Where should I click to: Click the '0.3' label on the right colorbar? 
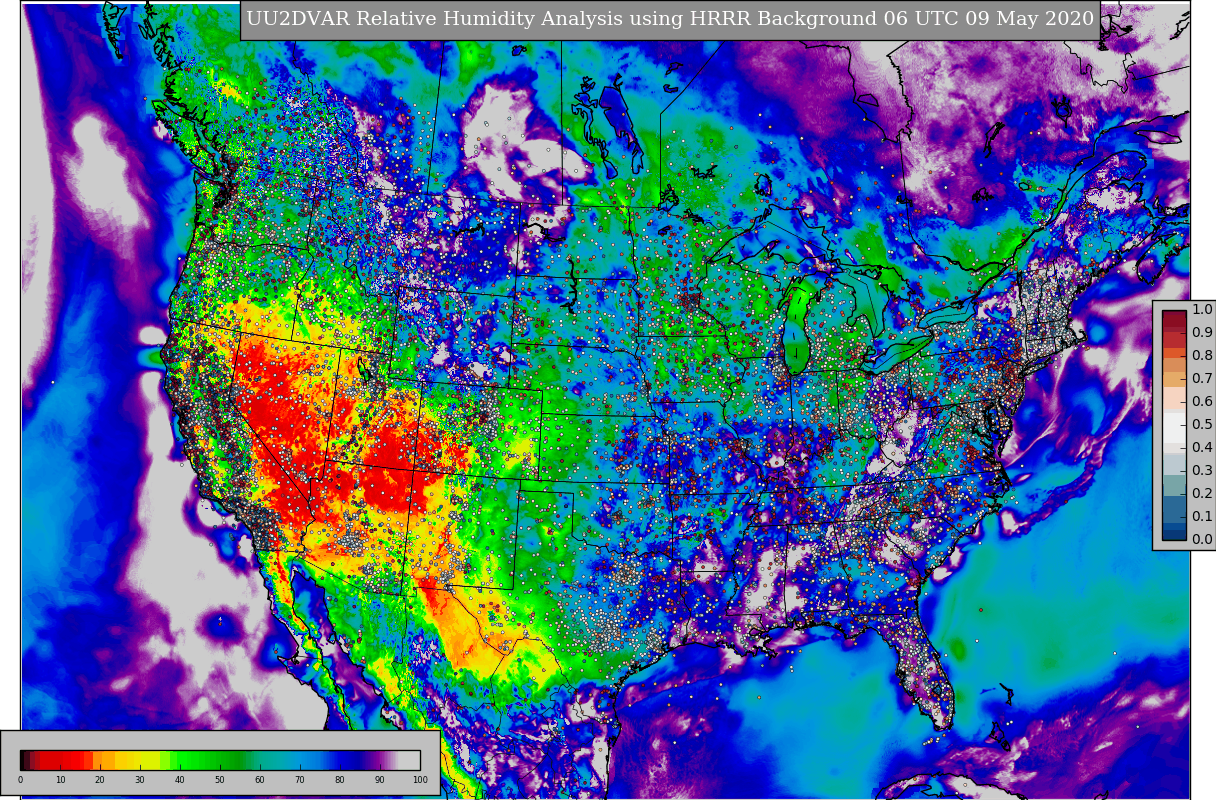pyautogui.click(x=1202, y=470)
